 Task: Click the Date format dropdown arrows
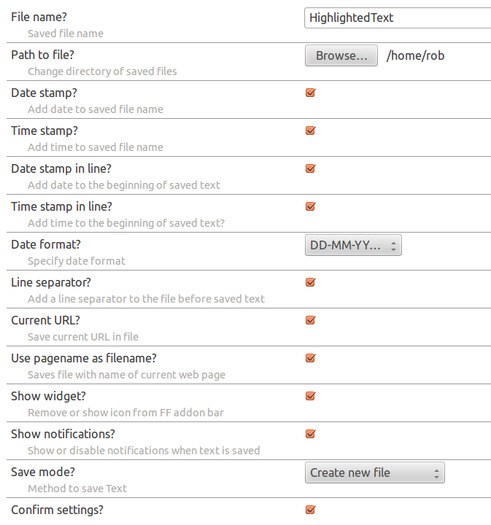394,246
